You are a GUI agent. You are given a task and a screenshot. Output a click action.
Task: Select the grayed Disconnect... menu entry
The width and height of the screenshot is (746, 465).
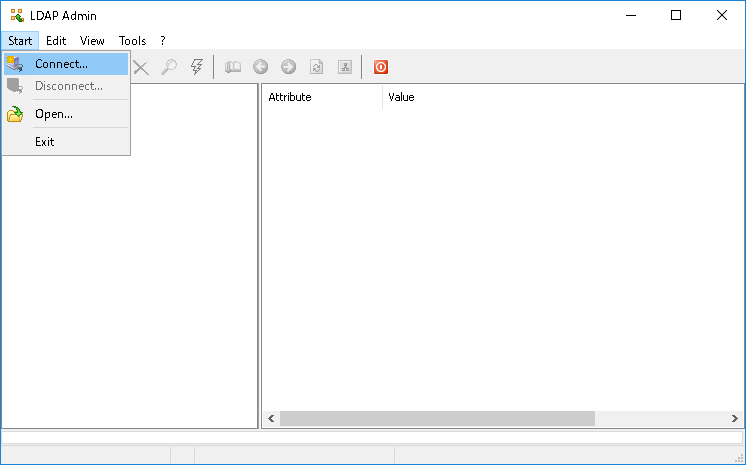(x=66, y=86)
